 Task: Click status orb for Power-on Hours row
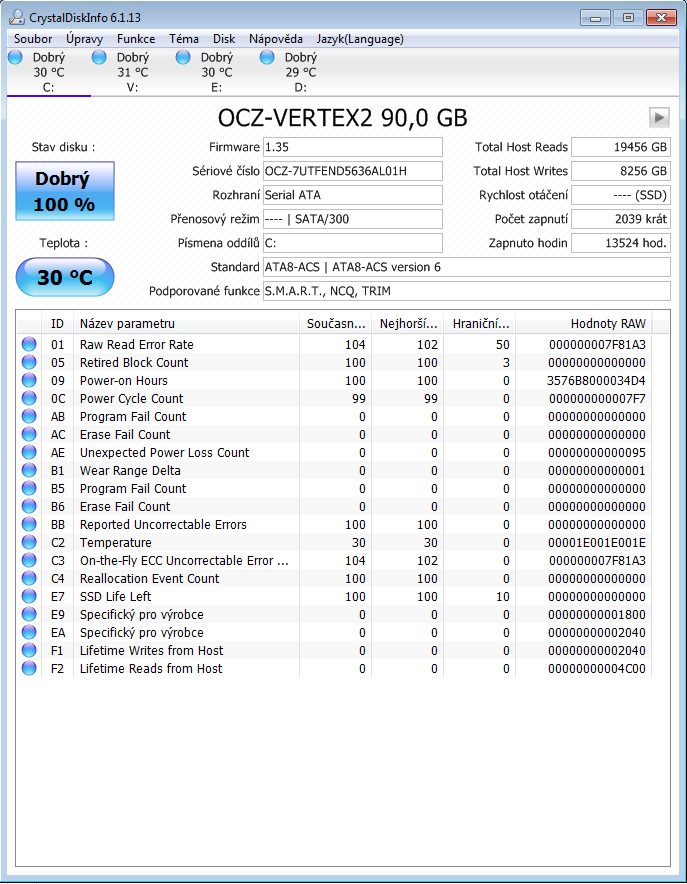(29, 381)
